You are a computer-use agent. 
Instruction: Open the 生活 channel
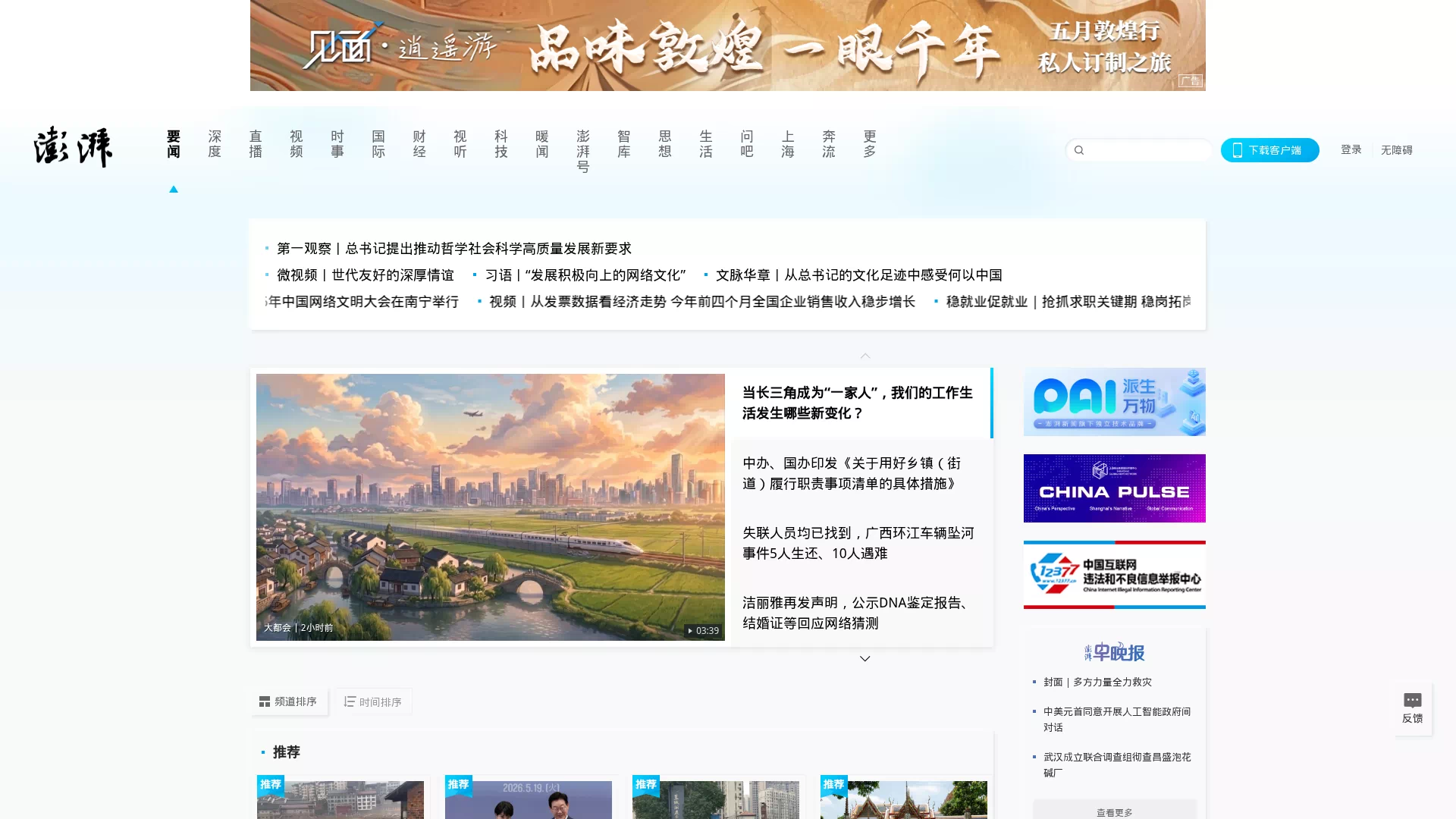tap(706, 144)
